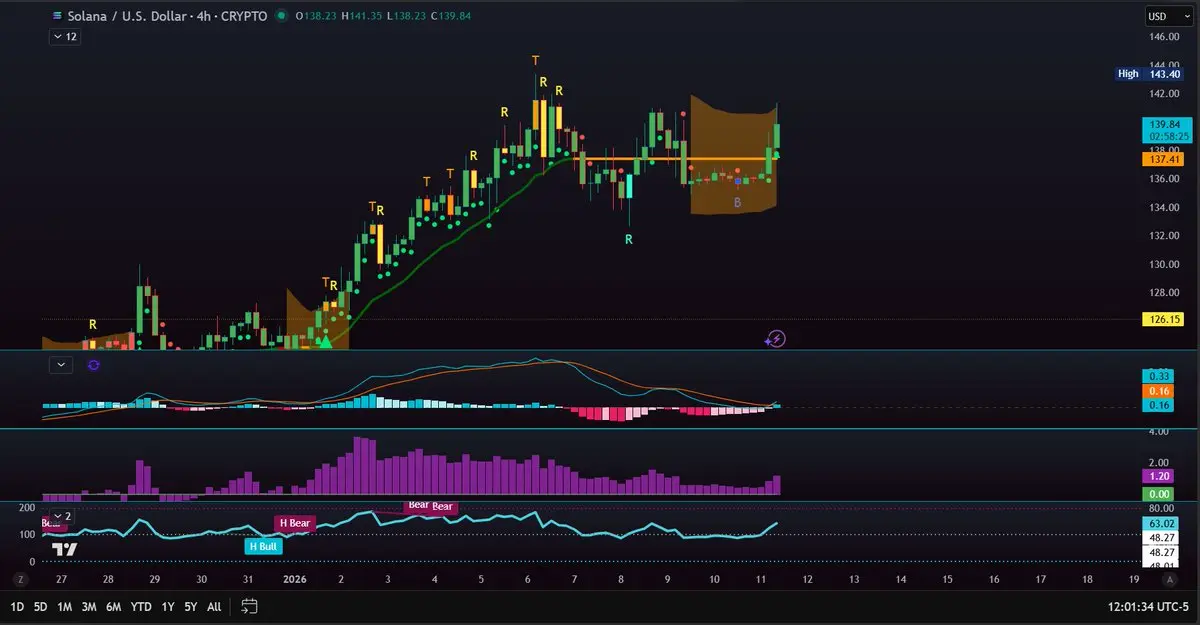The image size is (1200, 625).
Task: Click the 2026 year label on time axis
Action: [x=295, y=579]
